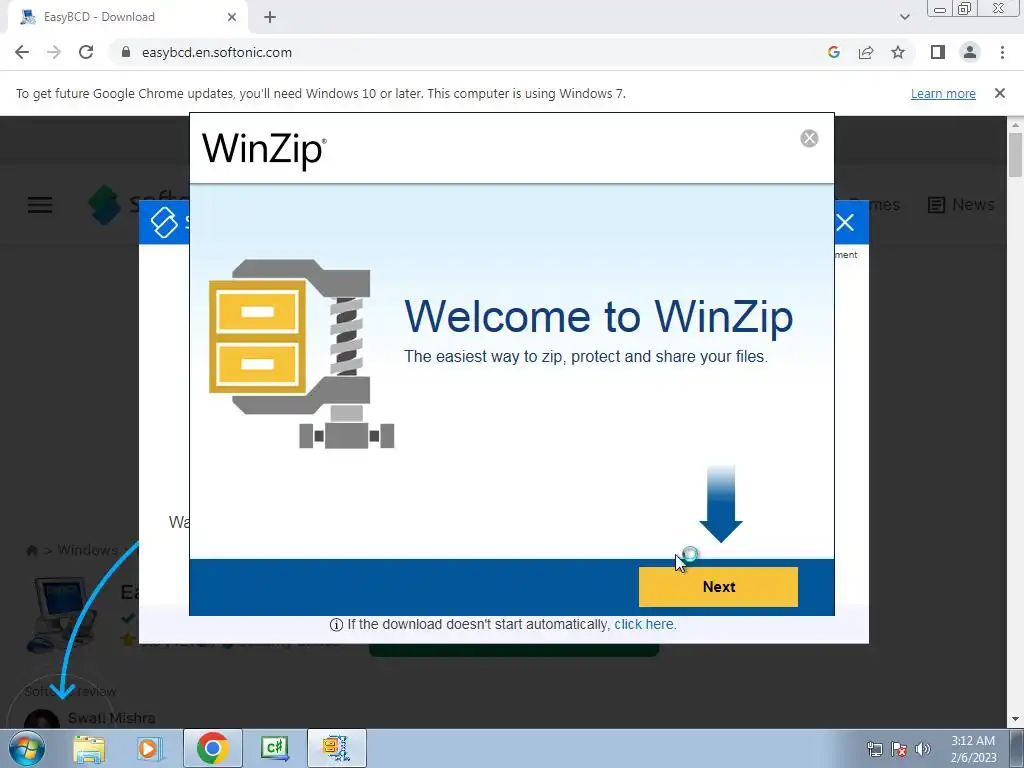Click the site lock icon in address bar
The height and width of the screenshot is (768, 1024).
click(126, 52)
